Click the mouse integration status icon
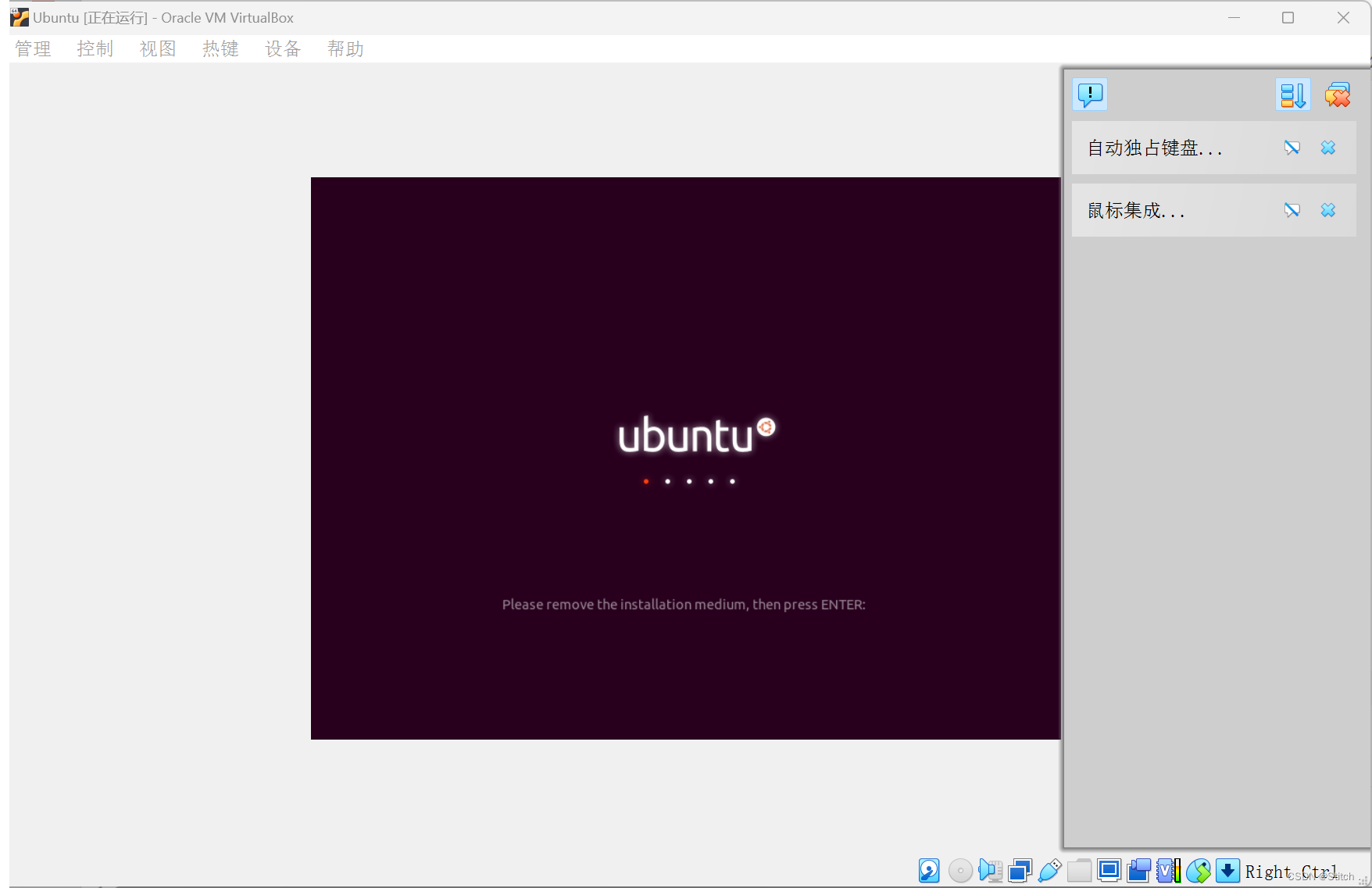Image resolution: width=1372 pixels, height=888 pixels. (1198, 870)
